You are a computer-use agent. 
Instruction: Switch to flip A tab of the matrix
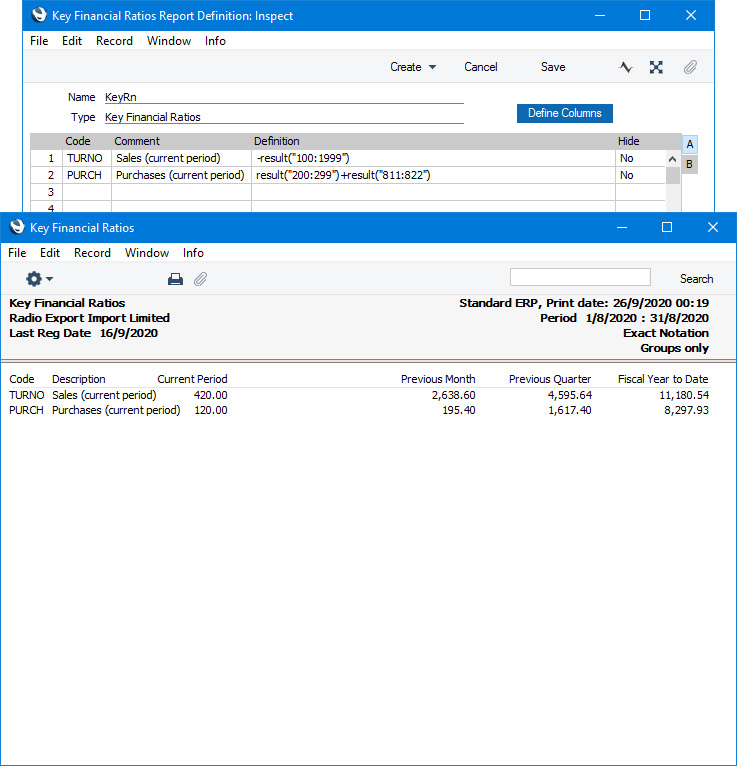coord(690,145)
